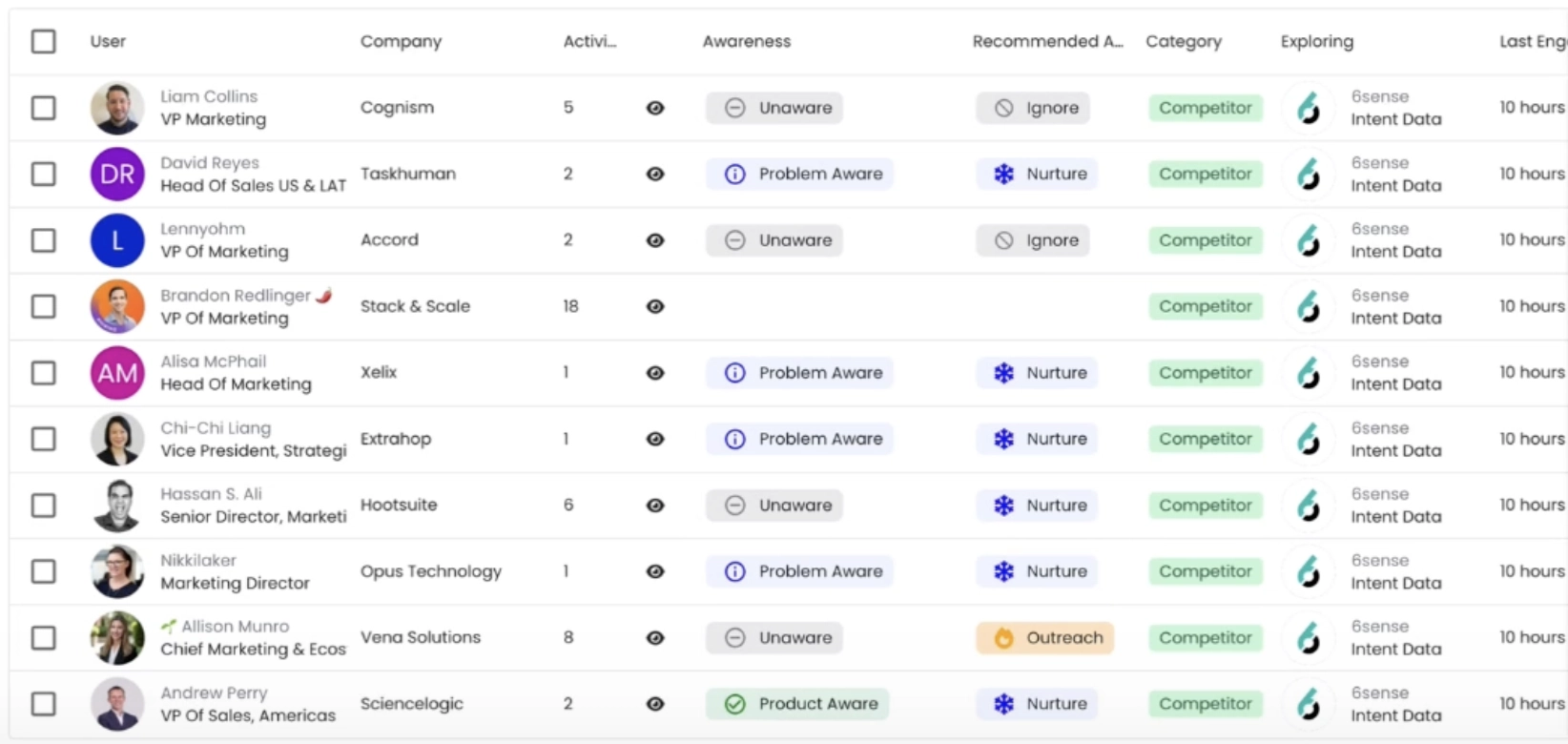Open Chi-Chi Liang's profile photo
The height and width of the screenshot is (744, 1568).
click(117, 439)
